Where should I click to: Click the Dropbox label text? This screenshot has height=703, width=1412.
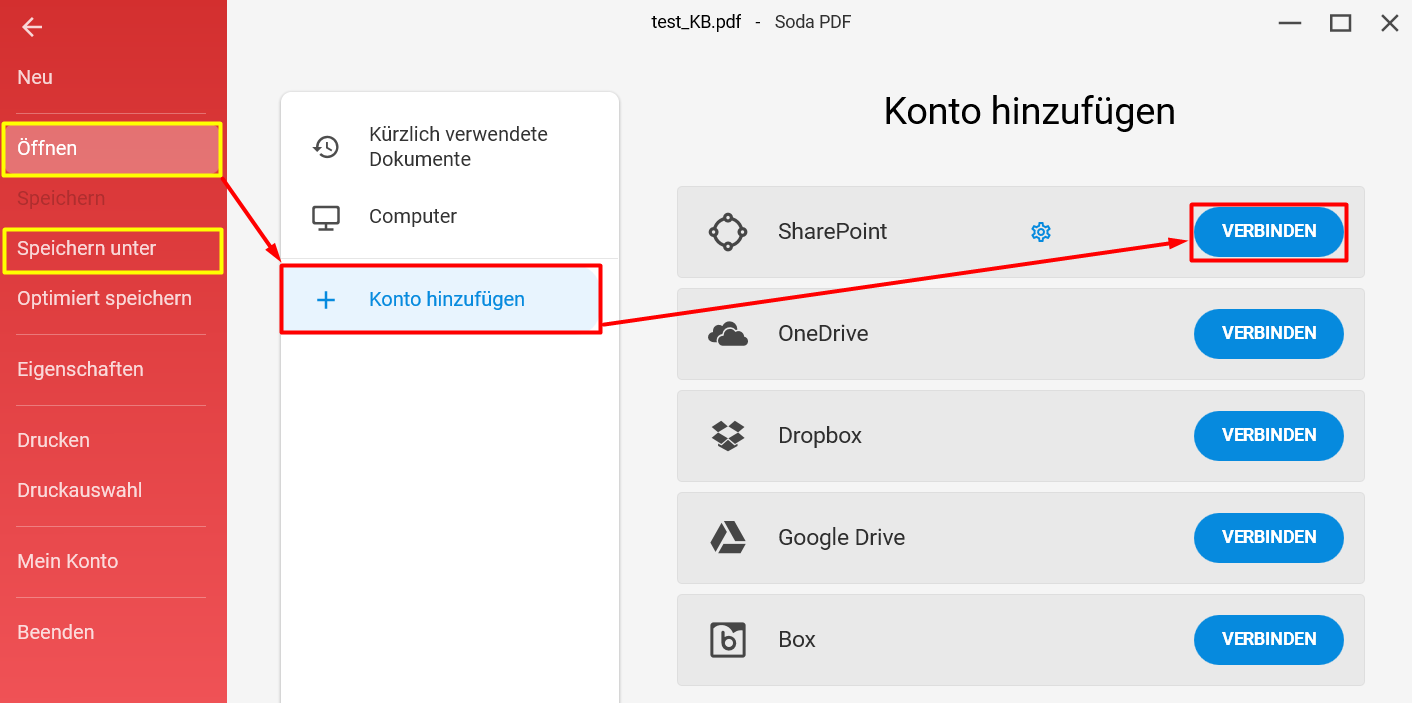pos(820,436)
